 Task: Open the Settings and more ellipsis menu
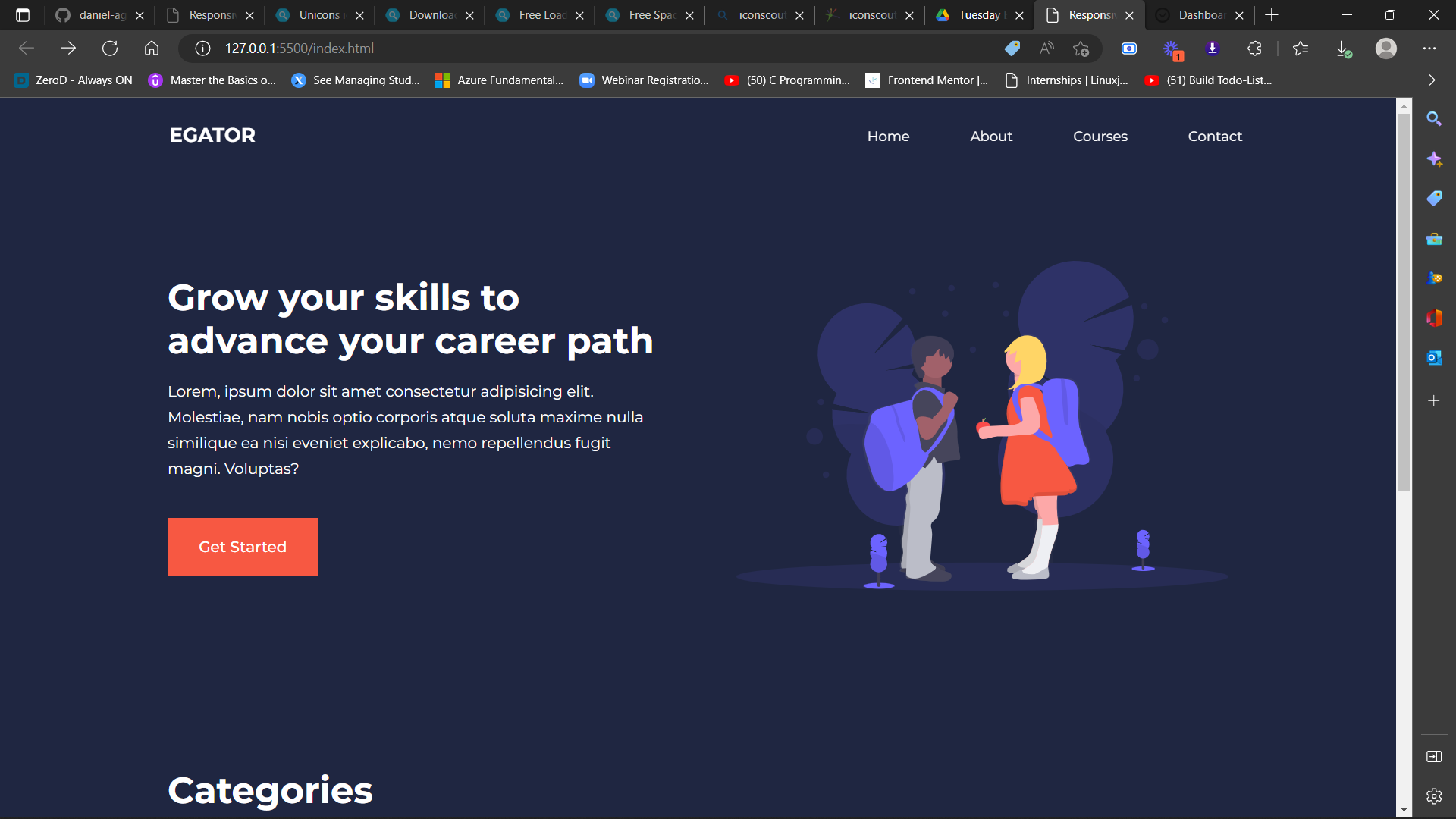coord(1430,48)
